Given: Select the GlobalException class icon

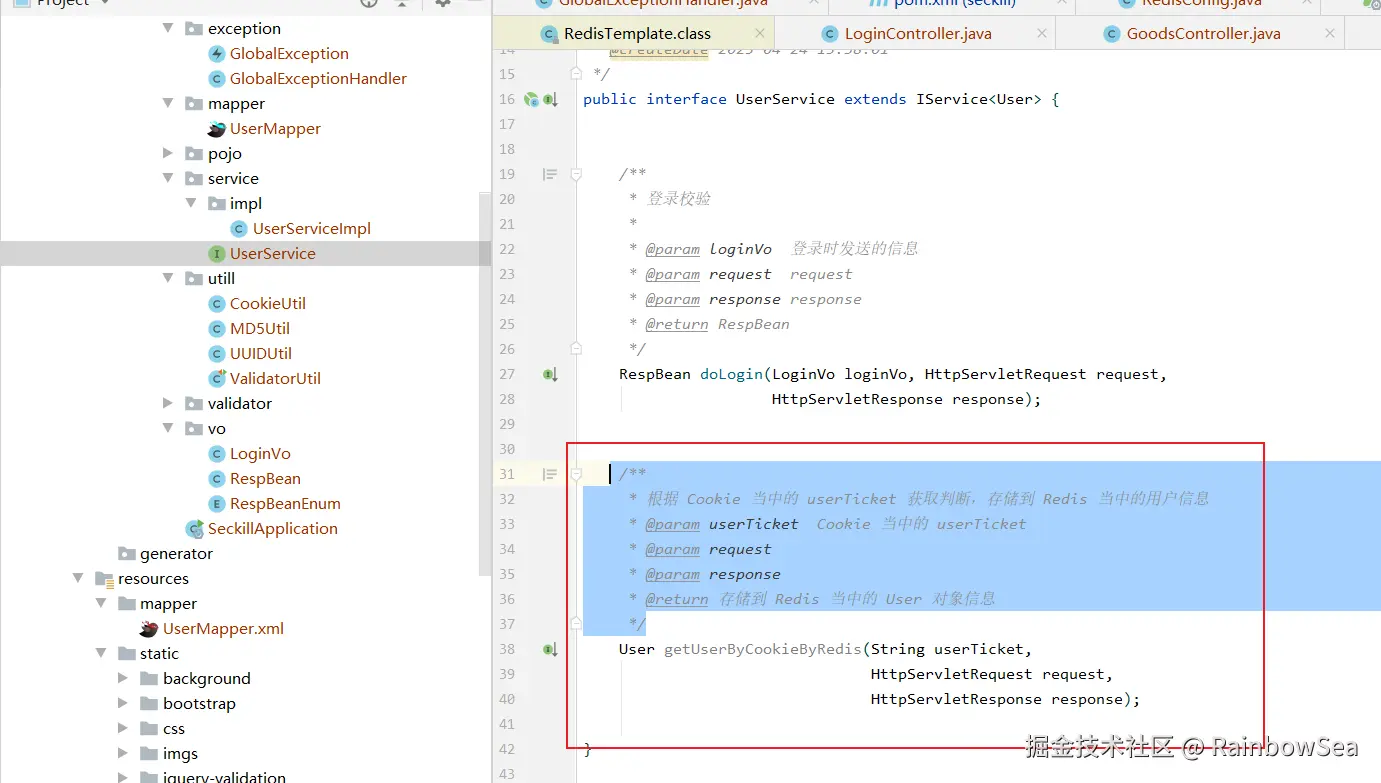Looking at the screenshot, I should pyautogui.click(x=216, y=54).
